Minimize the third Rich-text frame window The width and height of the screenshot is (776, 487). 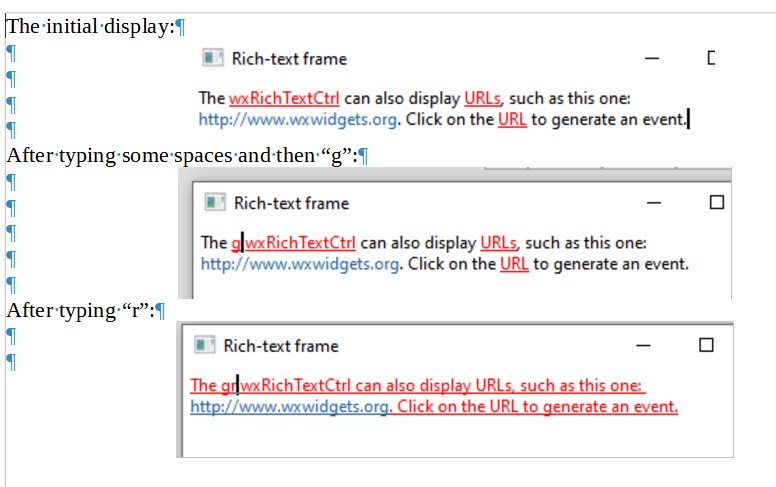point(643,345)
